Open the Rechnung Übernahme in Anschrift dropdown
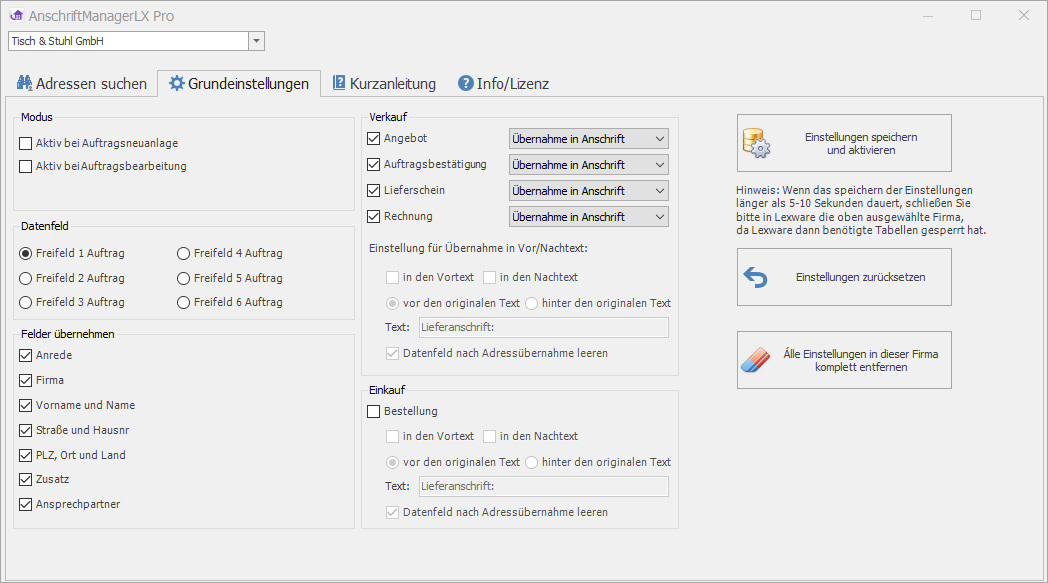 pos(658,217)
